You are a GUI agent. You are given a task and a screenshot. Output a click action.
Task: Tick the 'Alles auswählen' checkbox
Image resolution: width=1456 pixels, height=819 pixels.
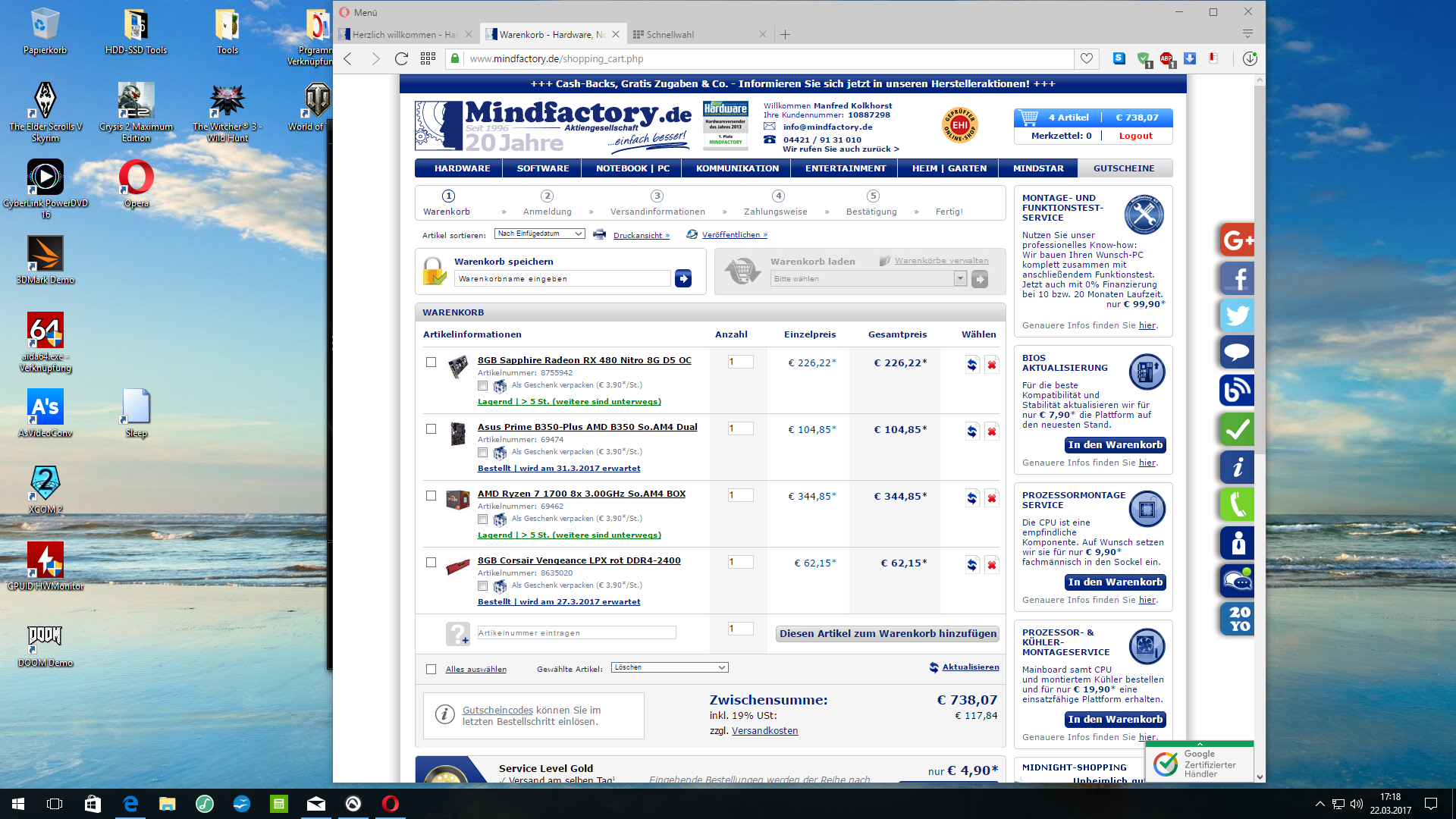431,669
